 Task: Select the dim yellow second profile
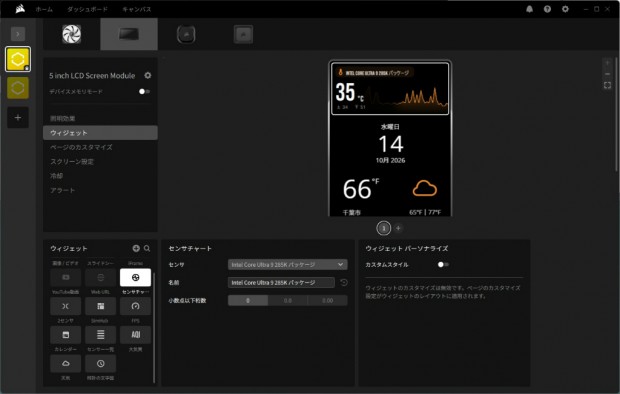pos(18,88)
